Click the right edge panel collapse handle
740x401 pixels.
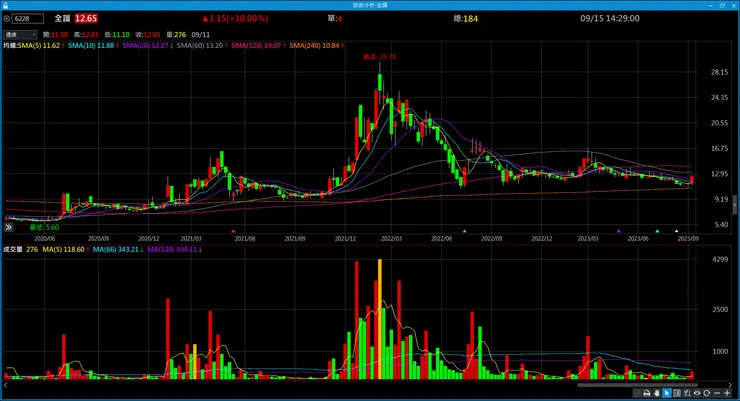tap(735, 204)
